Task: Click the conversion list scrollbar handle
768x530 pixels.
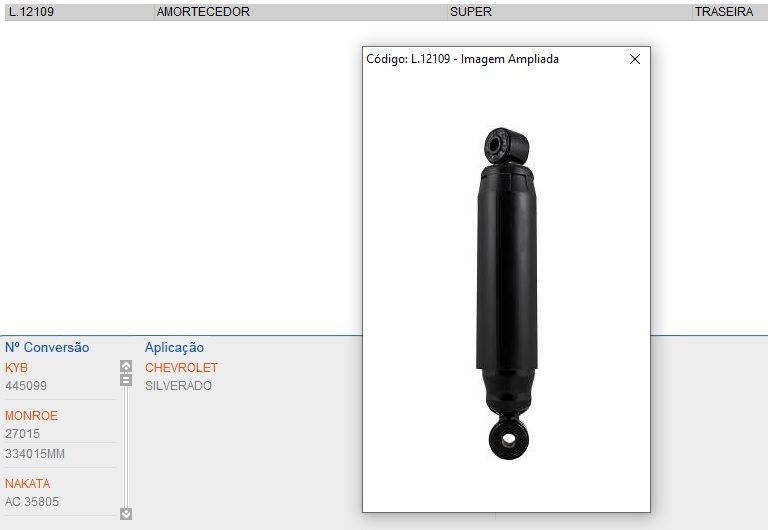Action: click(126, 380)
